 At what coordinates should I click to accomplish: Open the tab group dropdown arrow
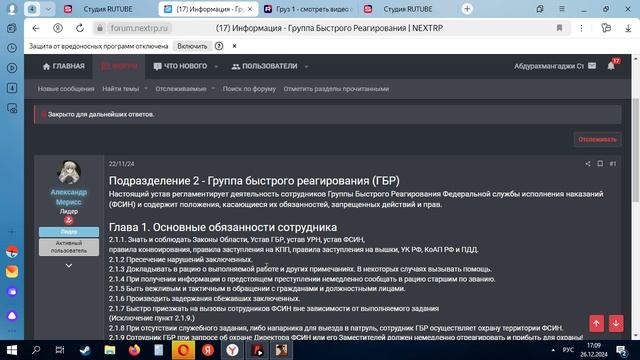[48, 9]
